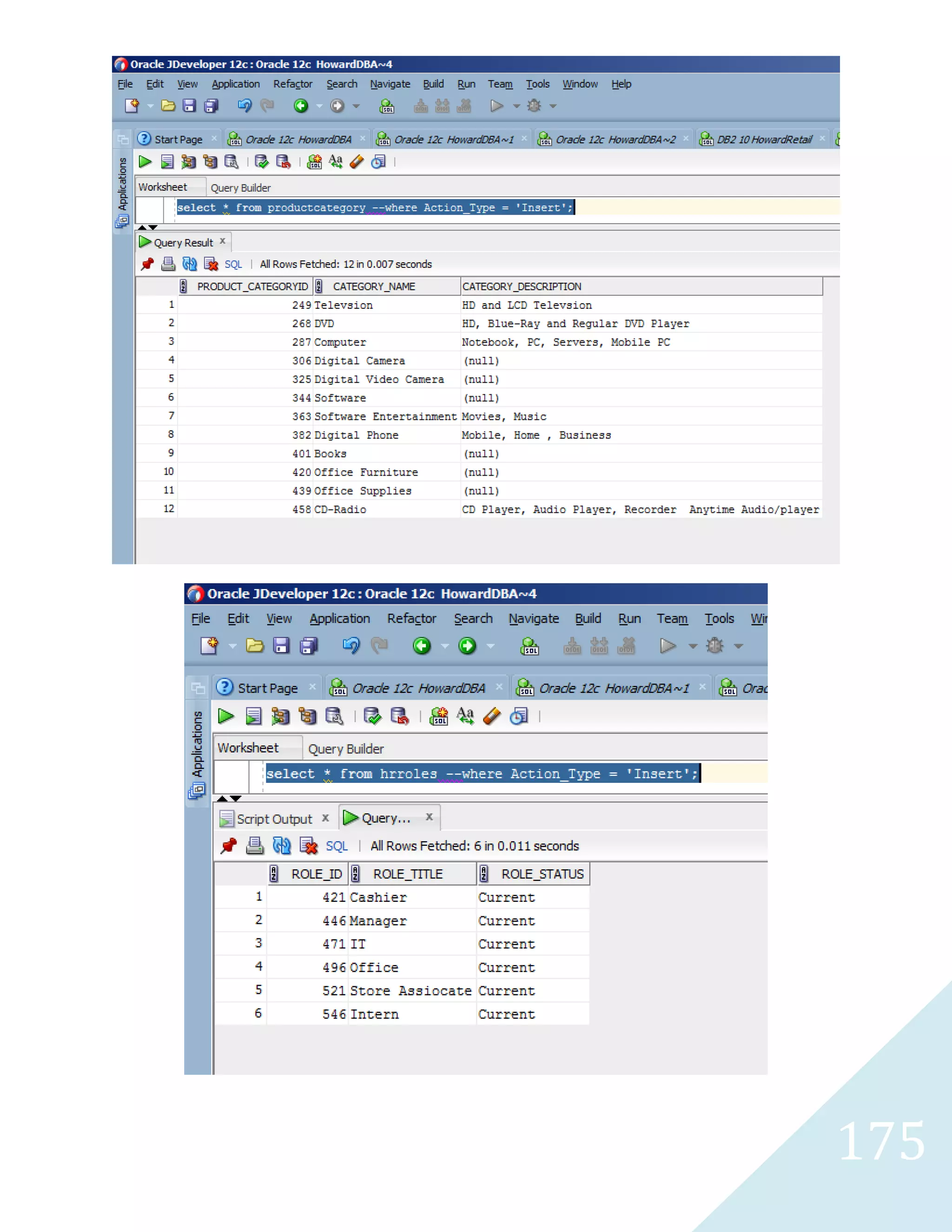Click CATEGORY_NAME column header
Image resolution: width=952 pixels, height=1232 pixels.
[x=387, y=286]
